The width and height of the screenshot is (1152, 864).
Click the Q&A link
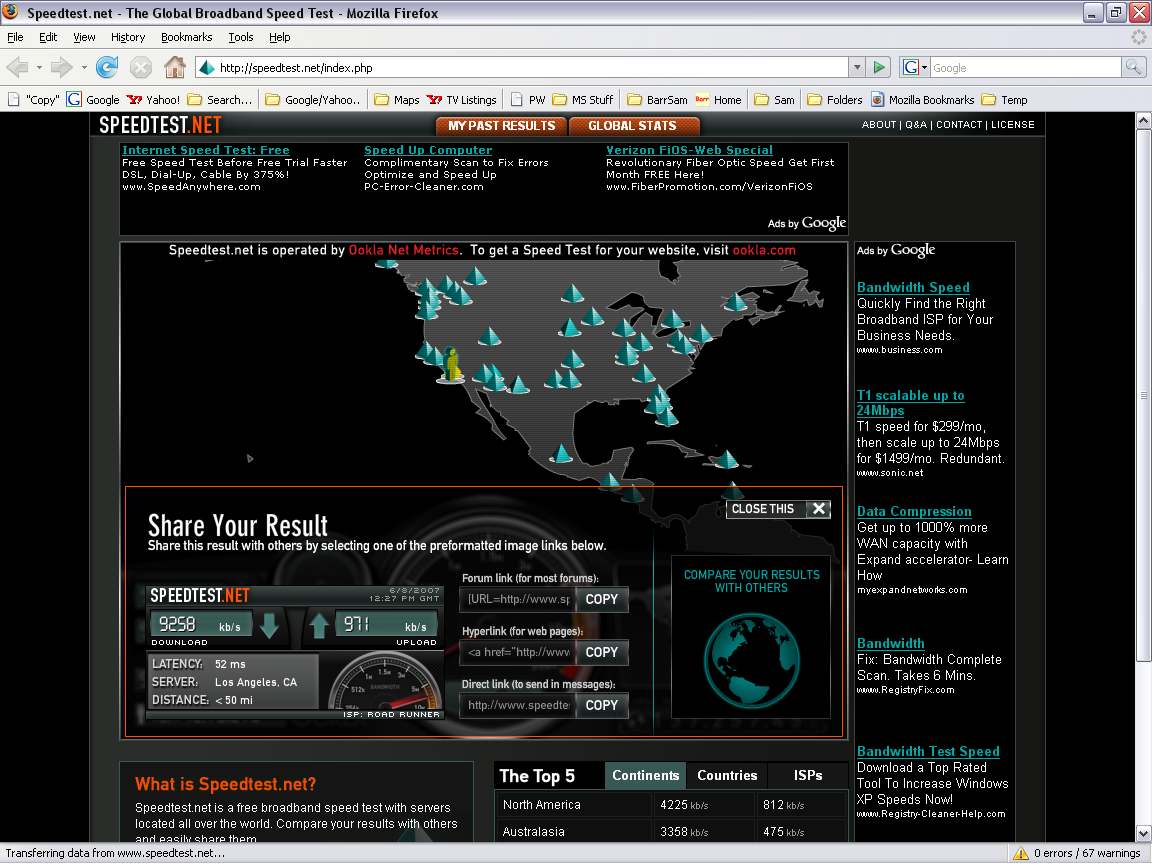click(915, 125)
